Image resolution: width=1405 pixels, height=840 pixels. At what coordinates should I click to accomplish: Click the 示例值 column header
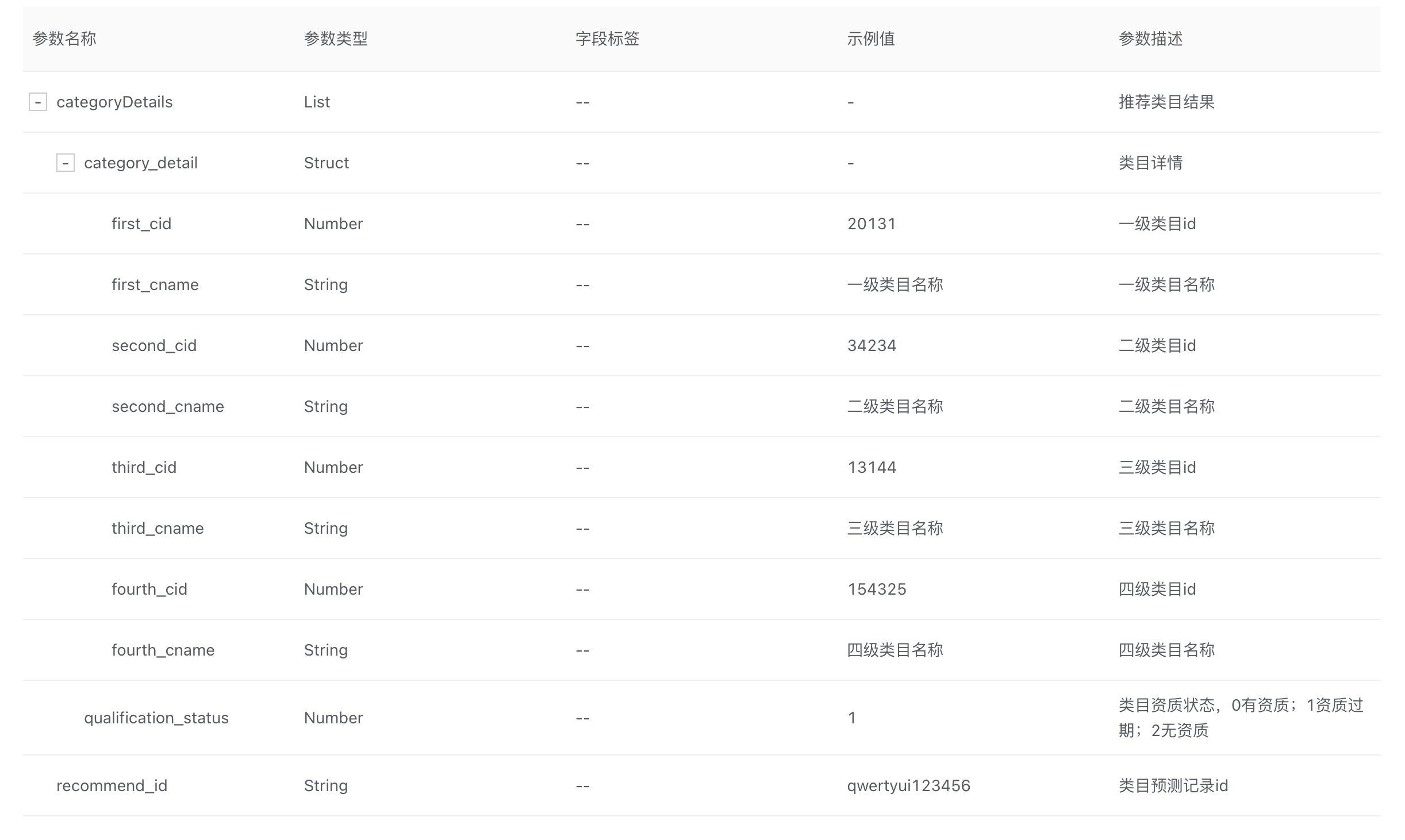[x=871, y=39]
